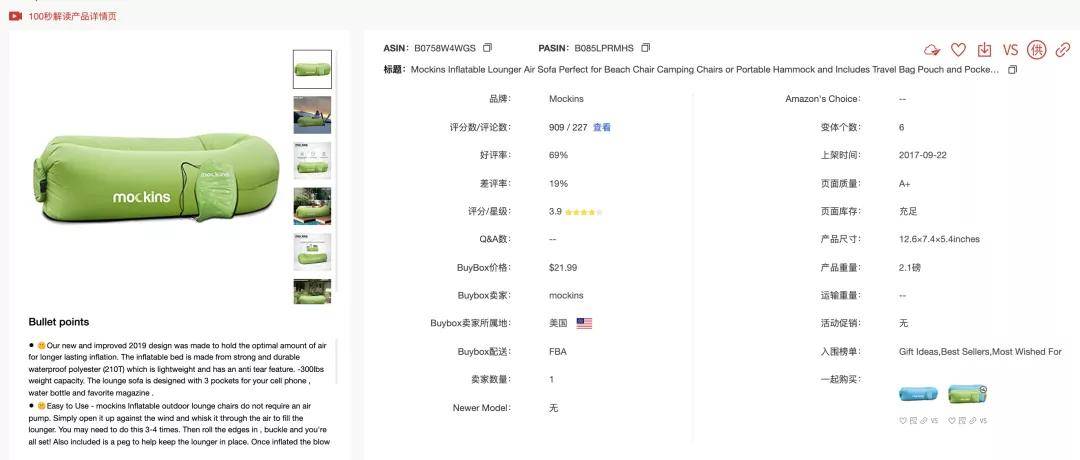Image resolution: width=1080 pixels, height=460 pixels.
Task: Open the blue lounger bought-together product
Action: click(x=918, y=394)
